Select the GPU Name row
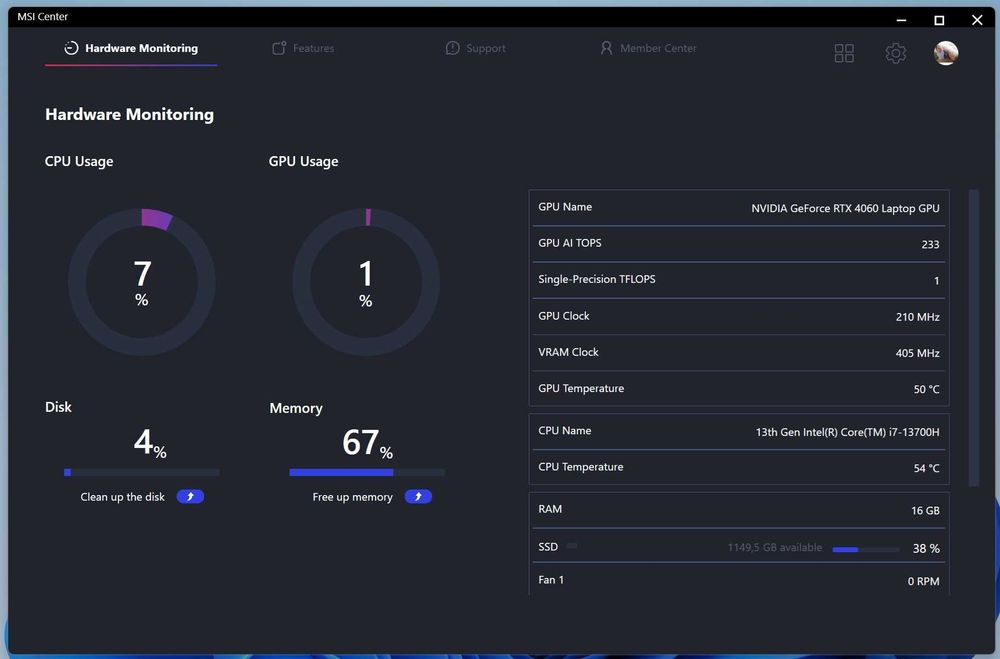 739,208
